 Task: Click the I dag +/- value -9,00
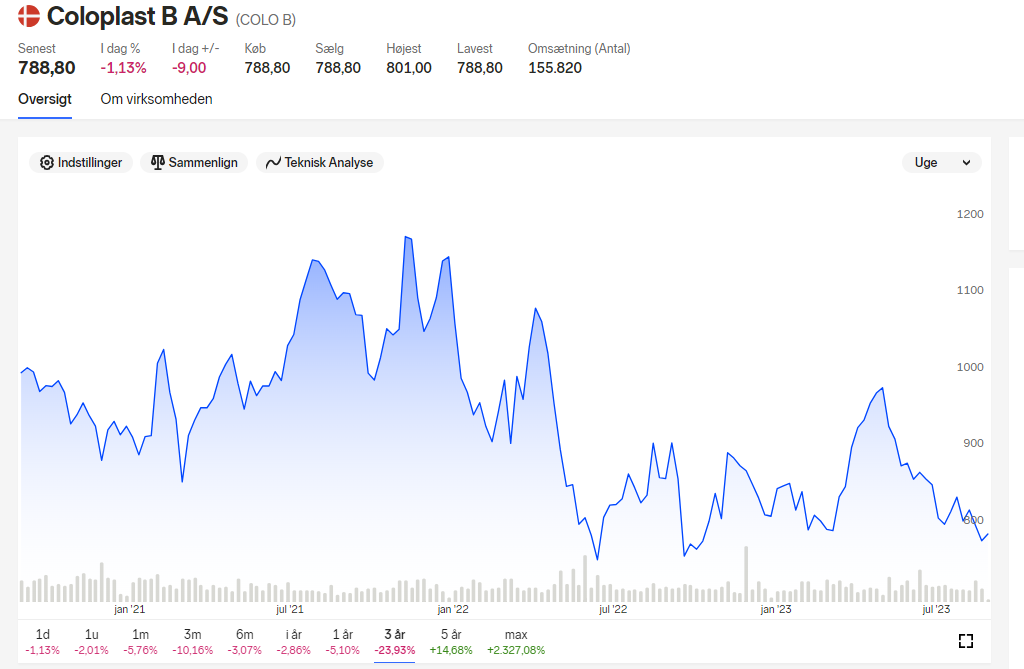[189, 68]
